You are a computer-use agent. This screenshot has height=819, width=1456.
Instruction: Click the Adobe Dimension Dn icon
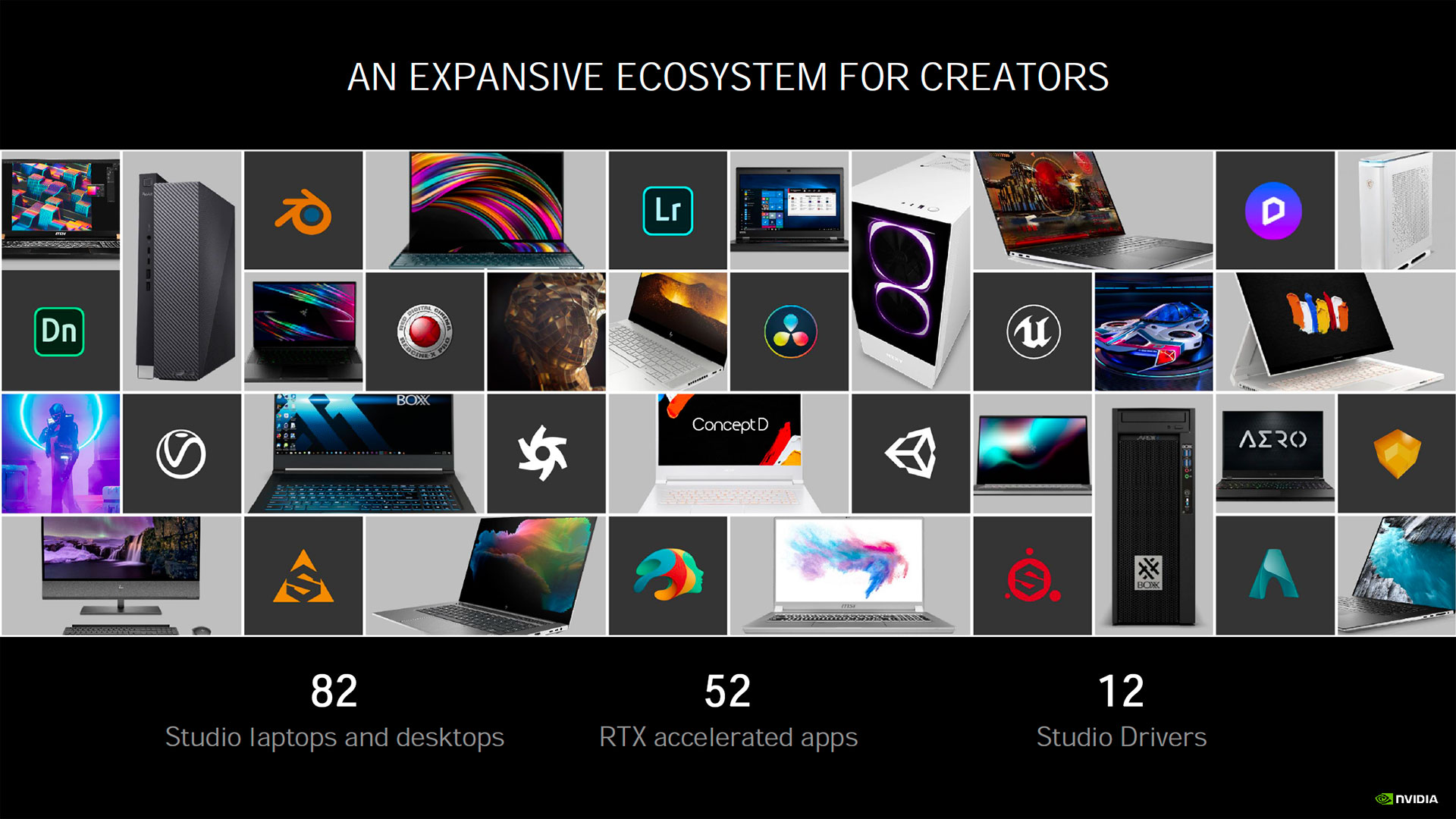59,331
